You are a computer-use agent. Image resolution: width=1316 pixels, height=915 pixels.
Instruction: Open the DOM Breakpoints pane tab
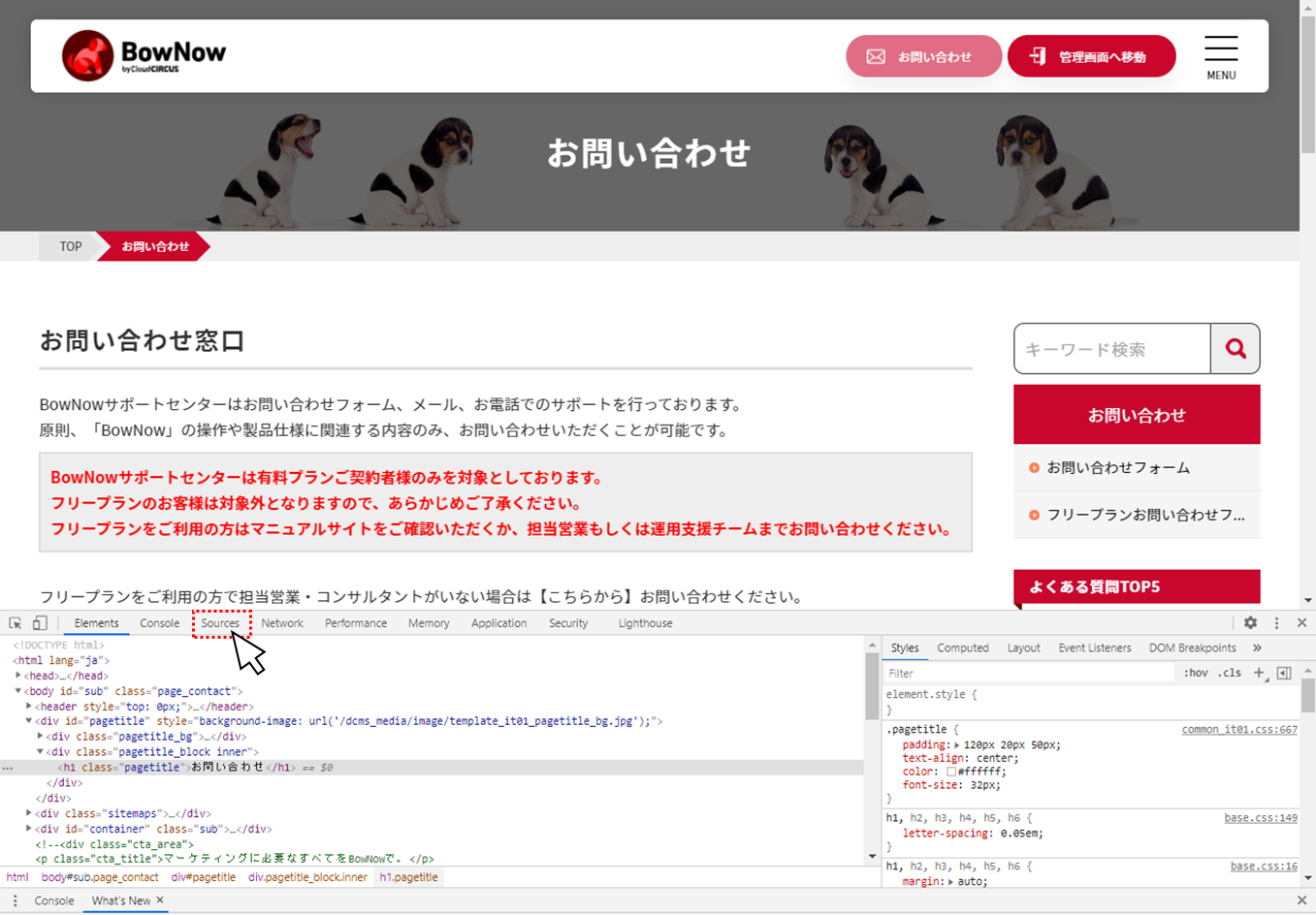tap(1192, 647)
